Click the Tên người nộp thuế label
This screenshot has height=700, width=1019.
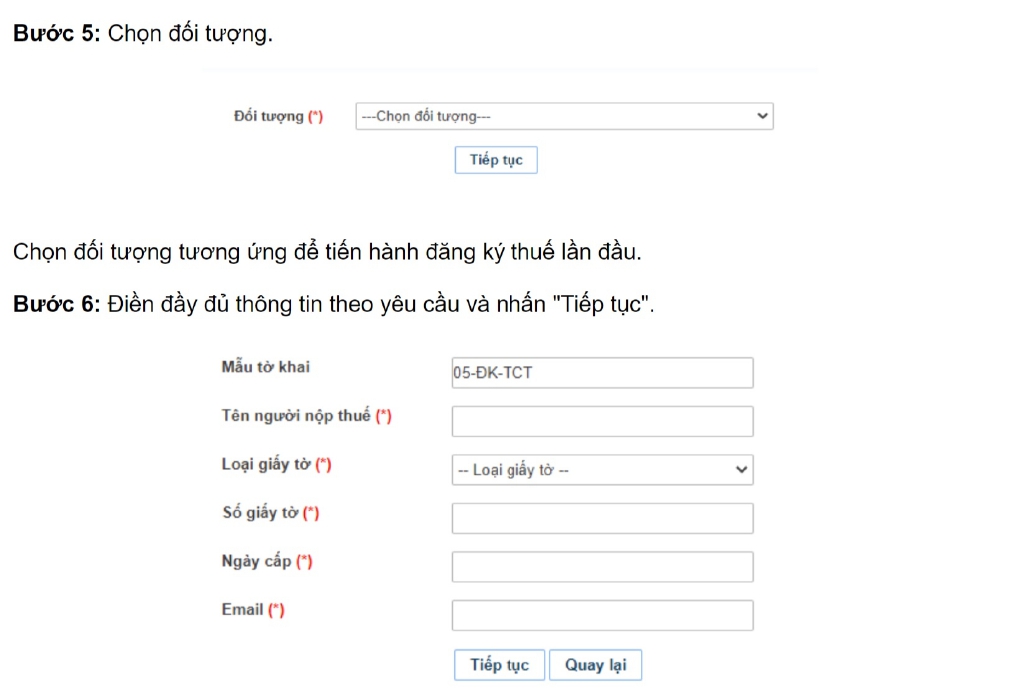[x=306, y=416]
